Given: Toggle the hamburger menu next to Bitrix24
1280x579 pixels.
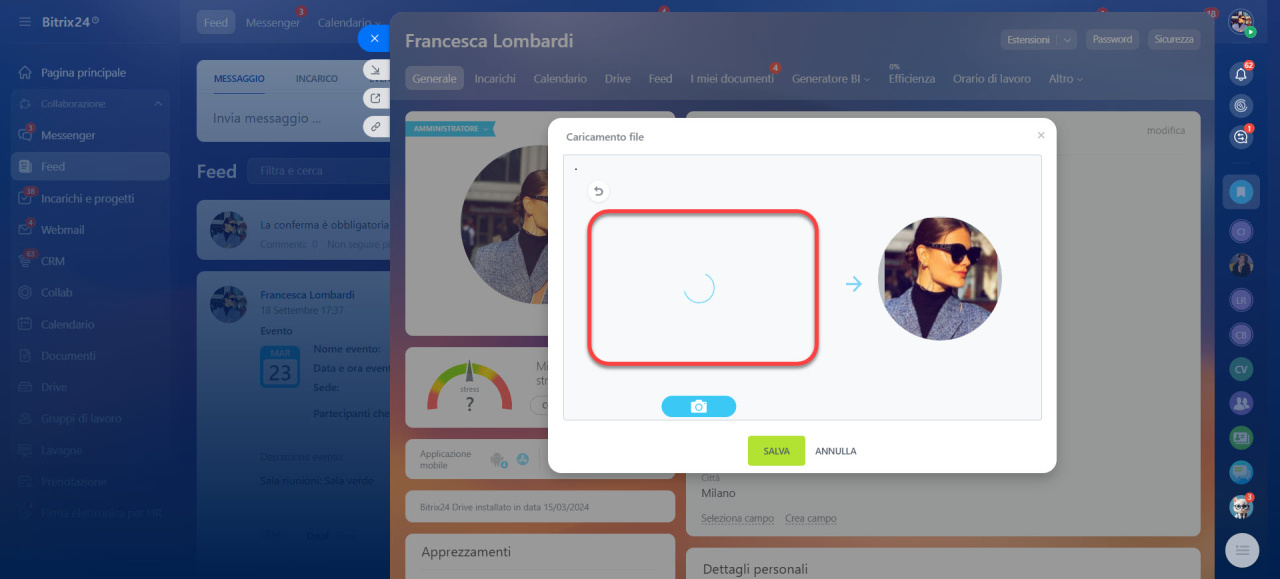Looking at the screenshot, I should tap(24, 21).
